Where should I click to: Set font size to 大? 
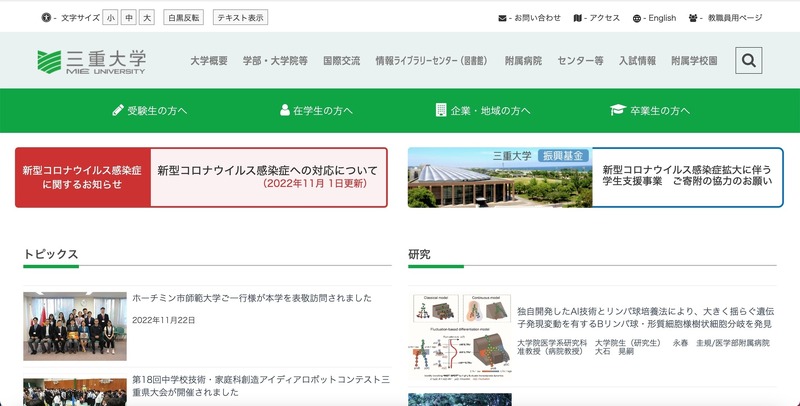pos(146,18)
